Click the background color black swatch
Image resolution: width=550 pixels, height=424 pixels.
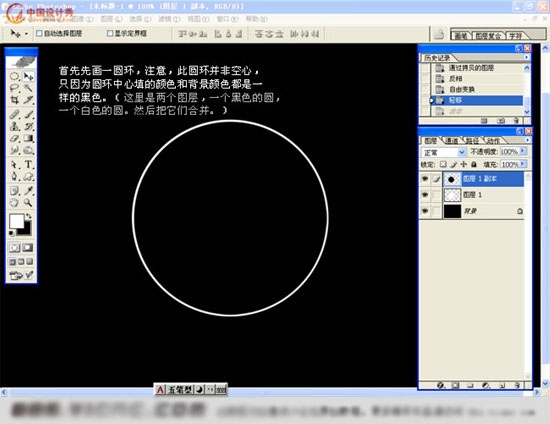(x=27, y=230)
